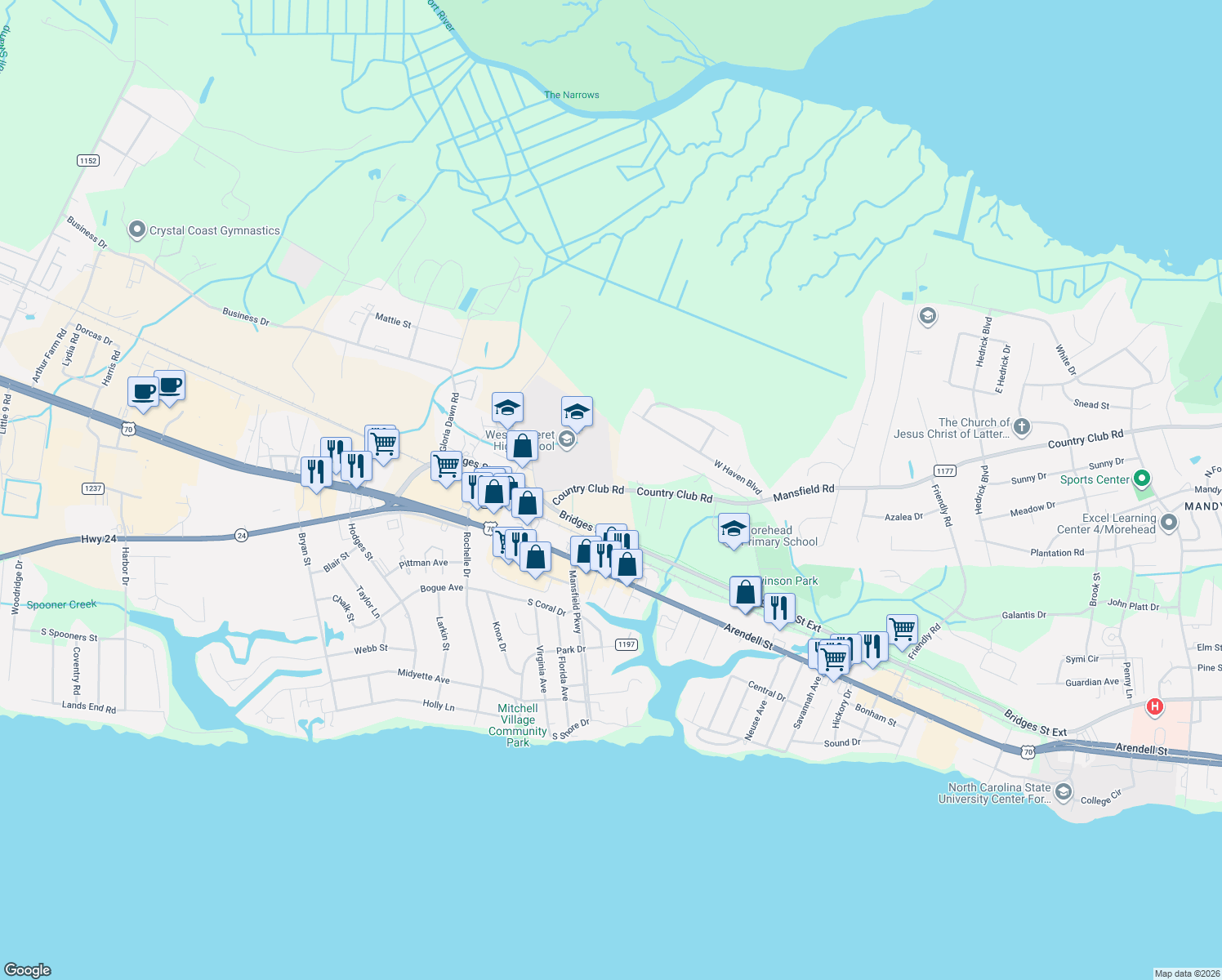Click the route 1152 shield
This screenshot has height=980, width=1222.
point(88,161)
